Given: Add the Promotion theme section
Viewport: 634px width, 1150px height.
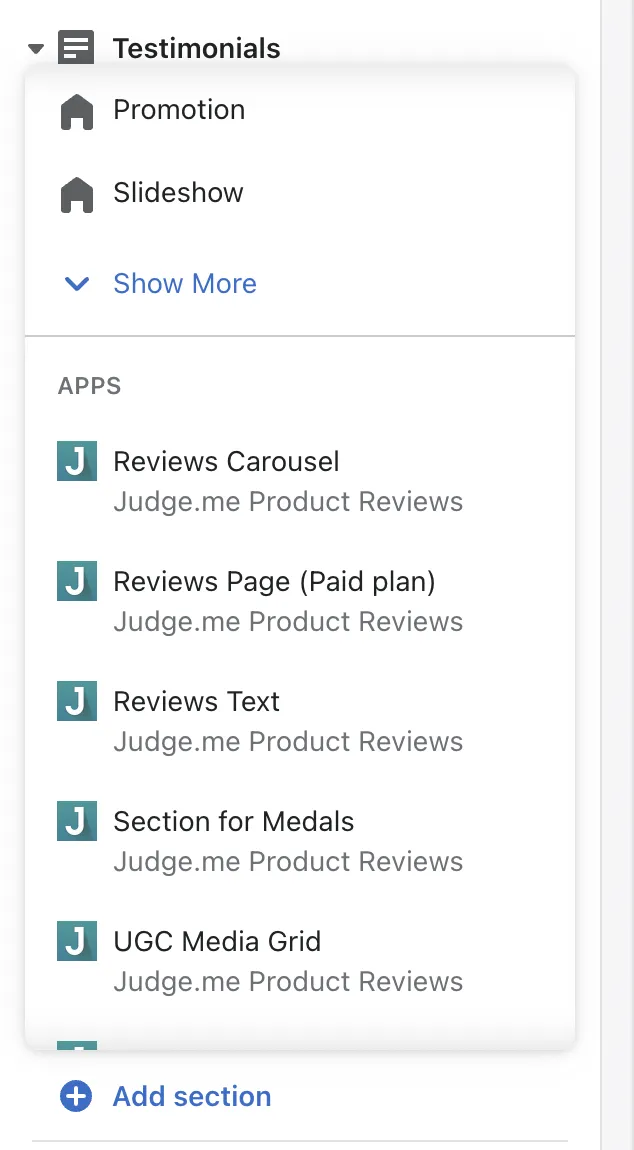Looking at the screenshot, I should click(300, 111).
